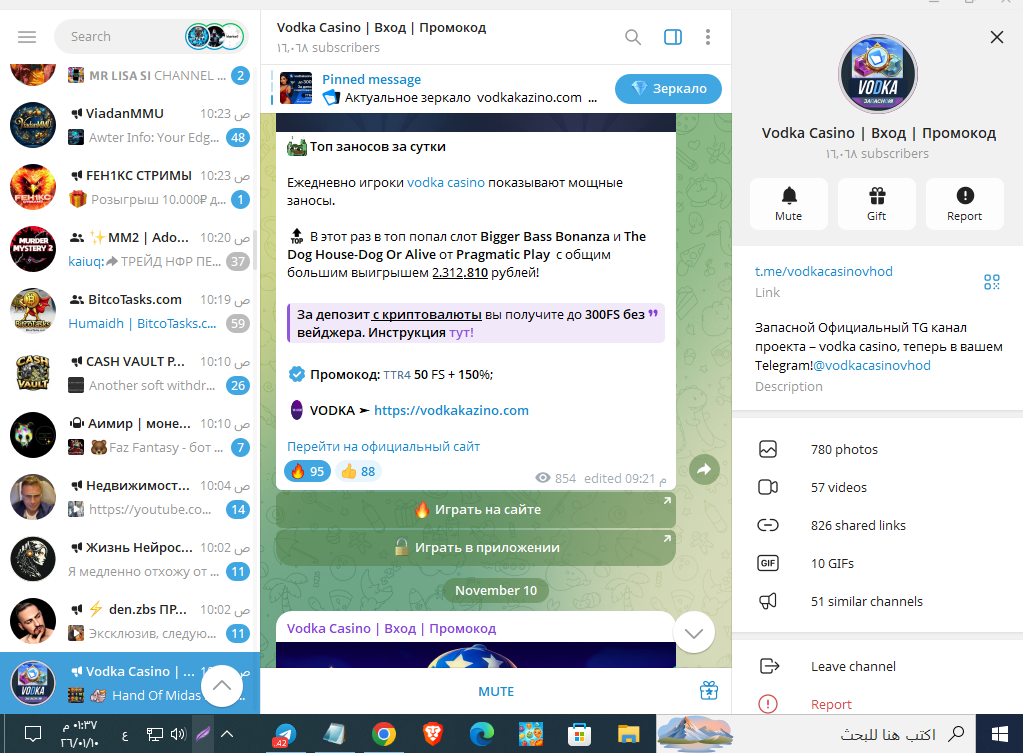Viewport: 1023px width, 753px height.
Task: Open the 826 shared links section
Action: click(x=878, y=525)
